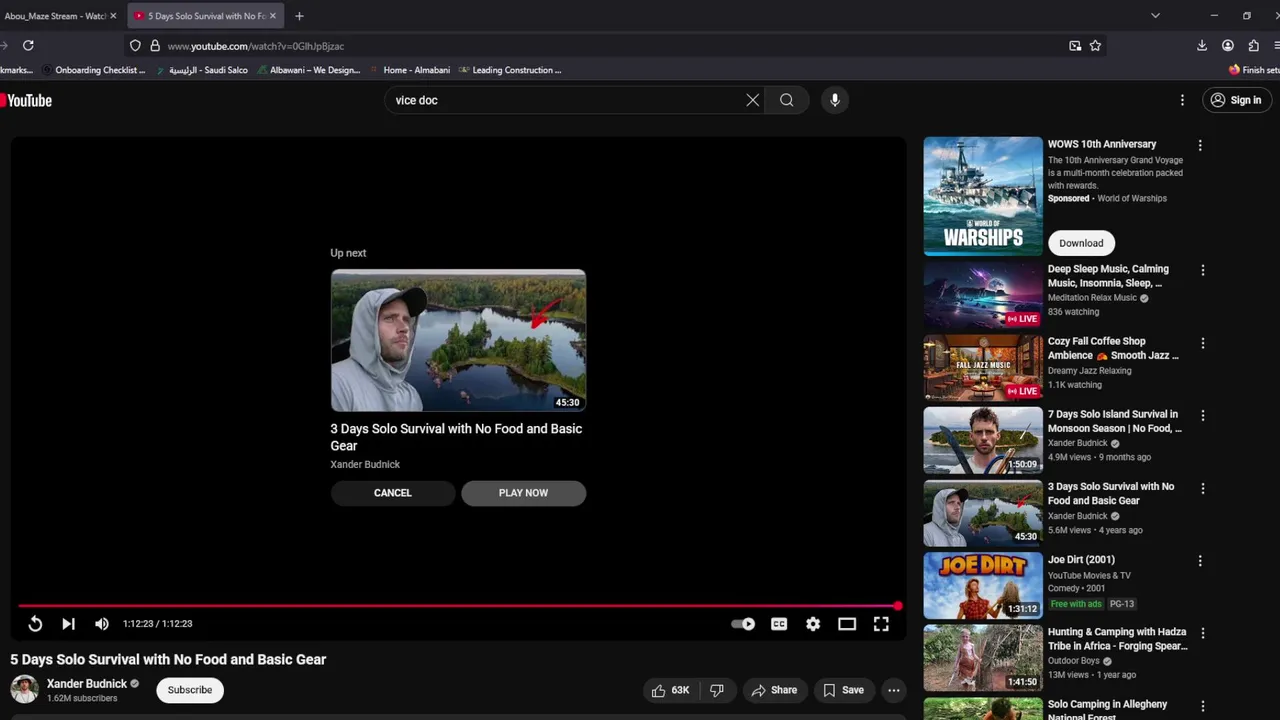Subscribe to Xander Budnick

tap(190, 690)
